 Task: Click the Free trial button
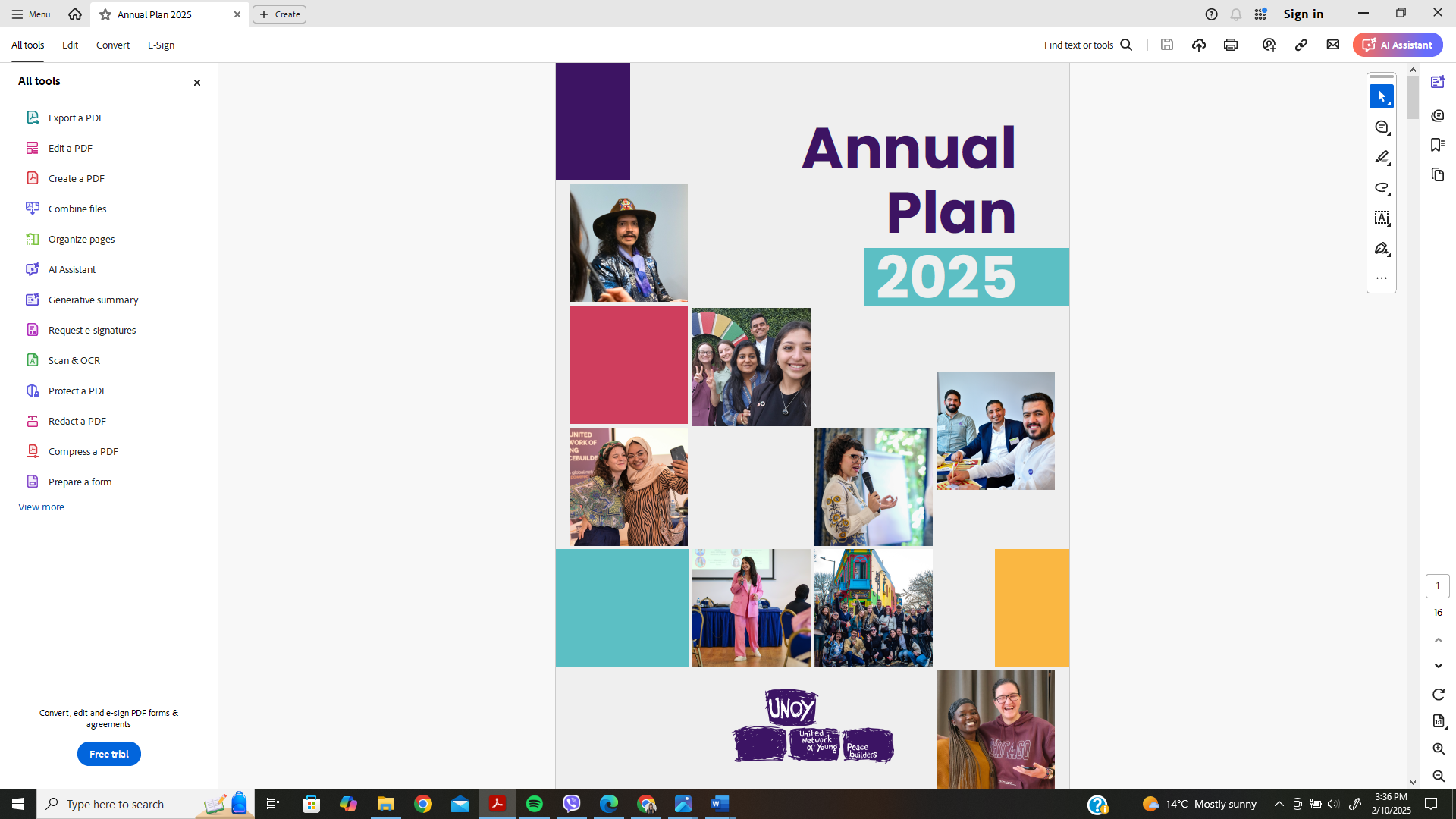click(108, 754)
